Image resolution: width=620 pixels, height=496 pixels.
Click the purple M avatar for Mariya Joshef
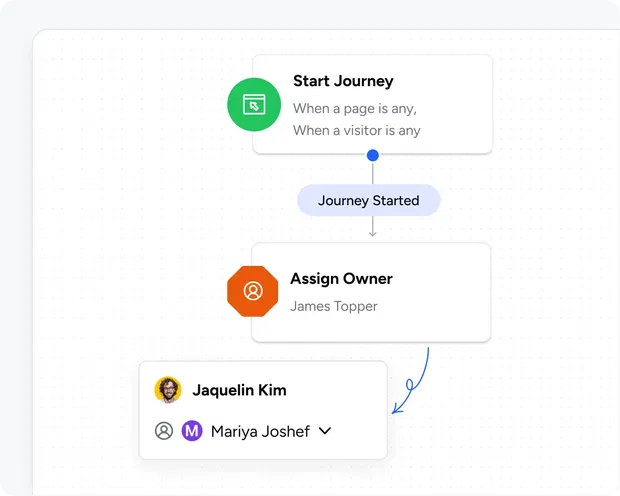tap(192, 431)
